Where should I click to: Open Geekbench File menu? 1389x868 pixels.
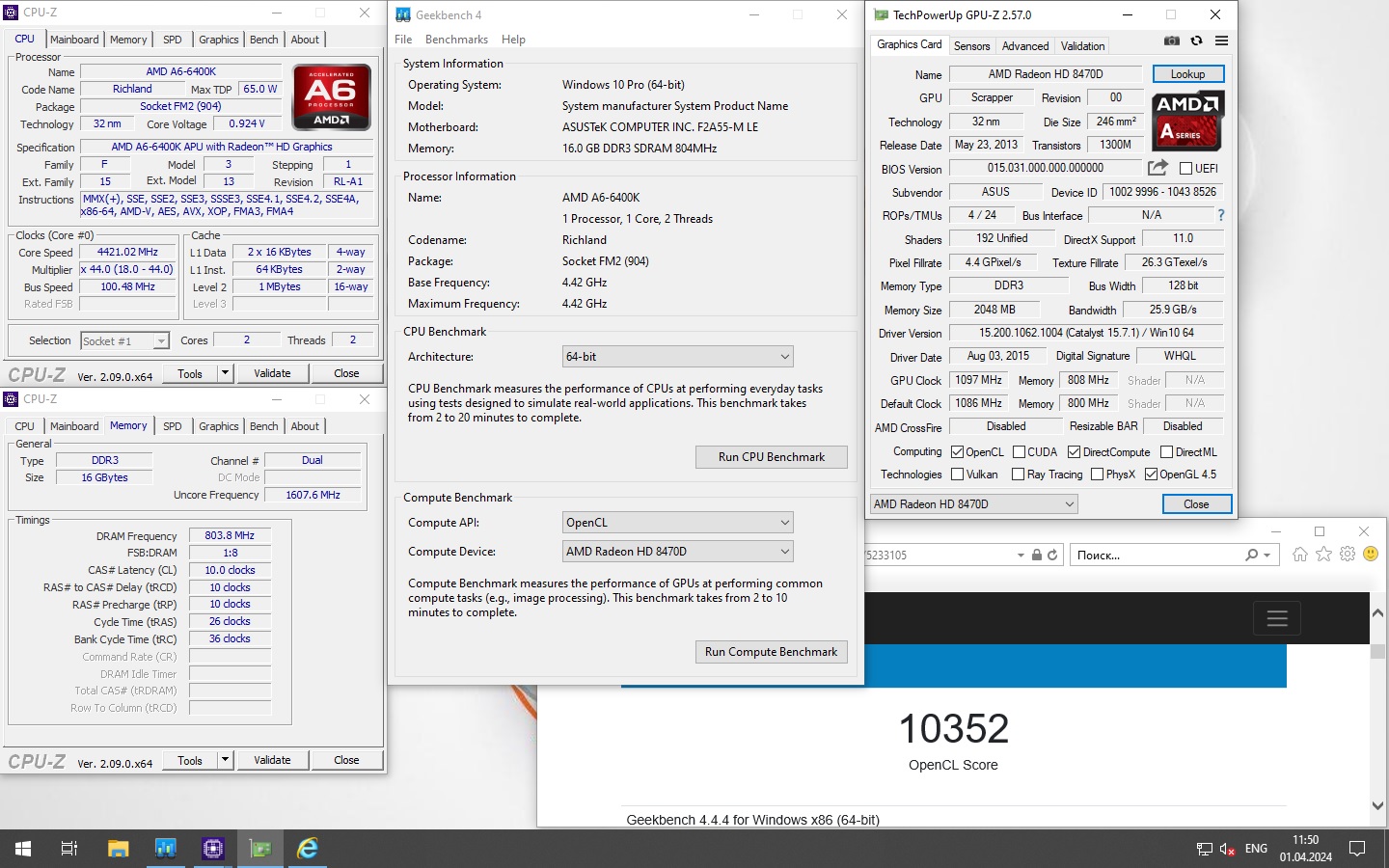pos(403,40)
